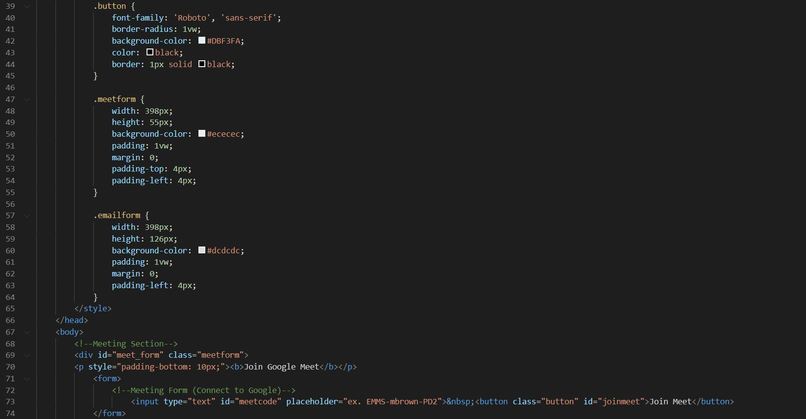Click line number 60 in the gutter

tap(10, 251)
